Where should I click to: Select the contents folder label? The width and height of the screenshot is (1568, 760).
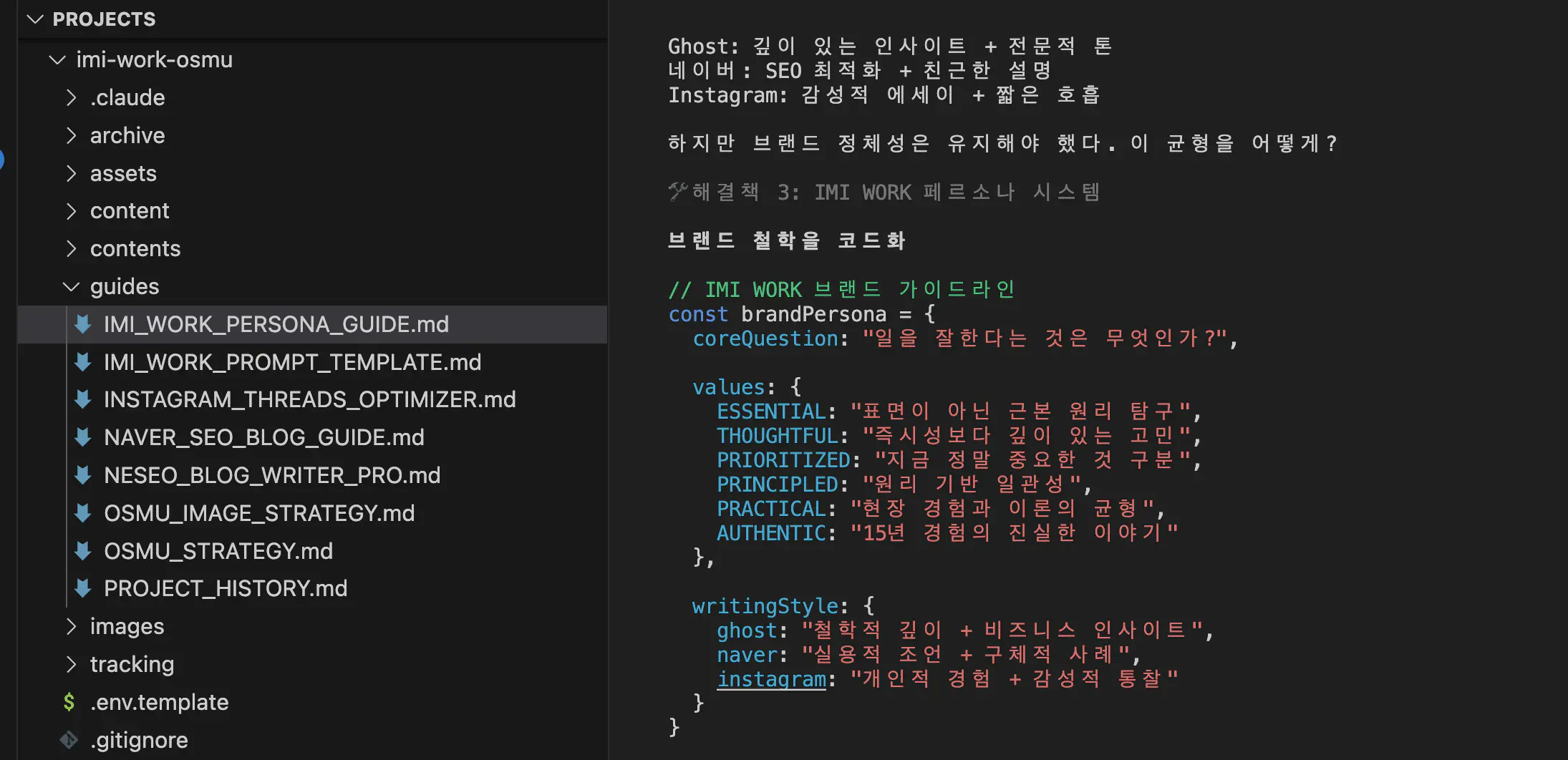click(135, 248)
